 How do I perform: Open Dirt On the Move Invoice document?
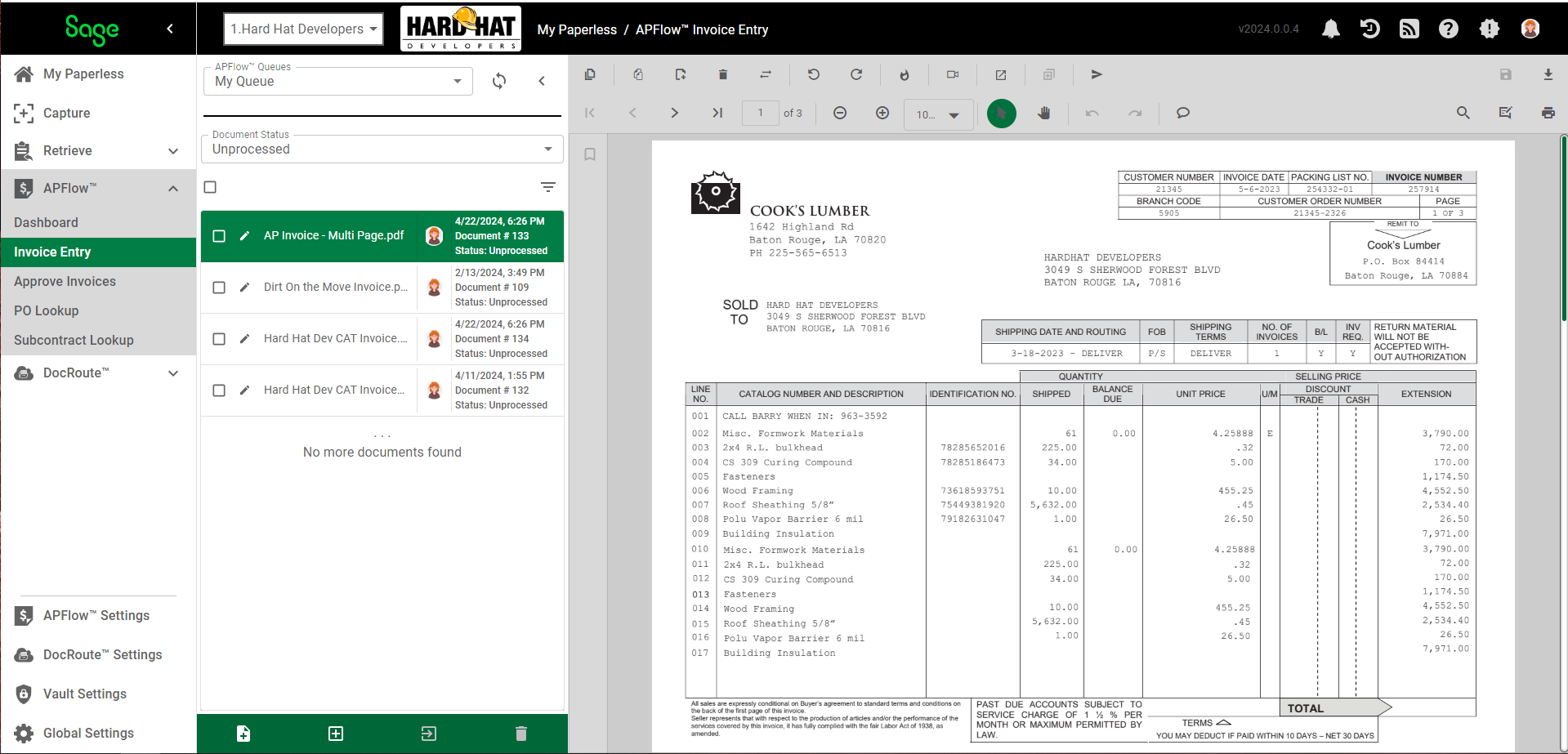tap(335, 288)
